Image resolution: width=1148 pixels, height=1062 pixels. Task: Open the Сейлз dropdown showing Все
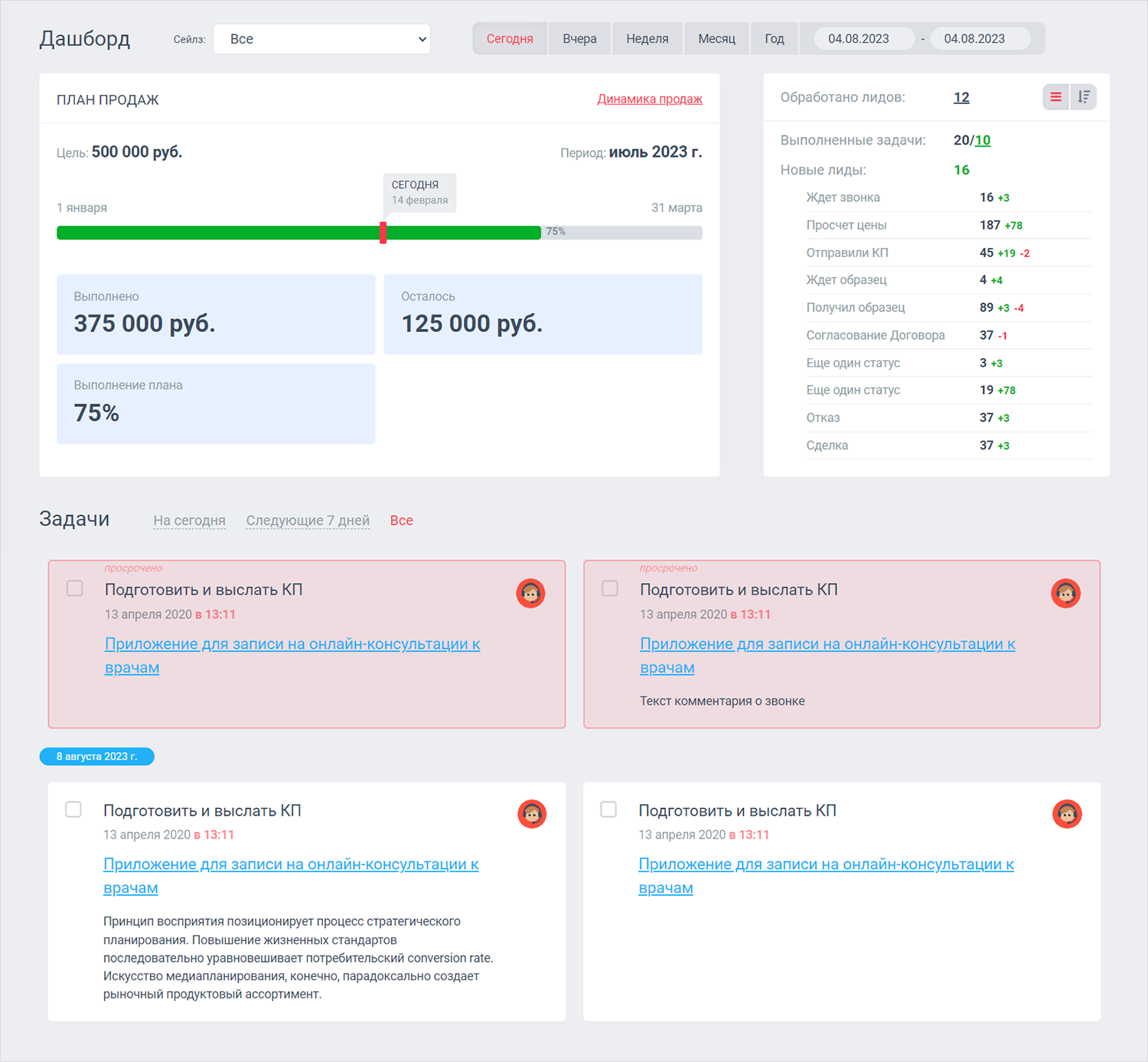click(321, 39)
